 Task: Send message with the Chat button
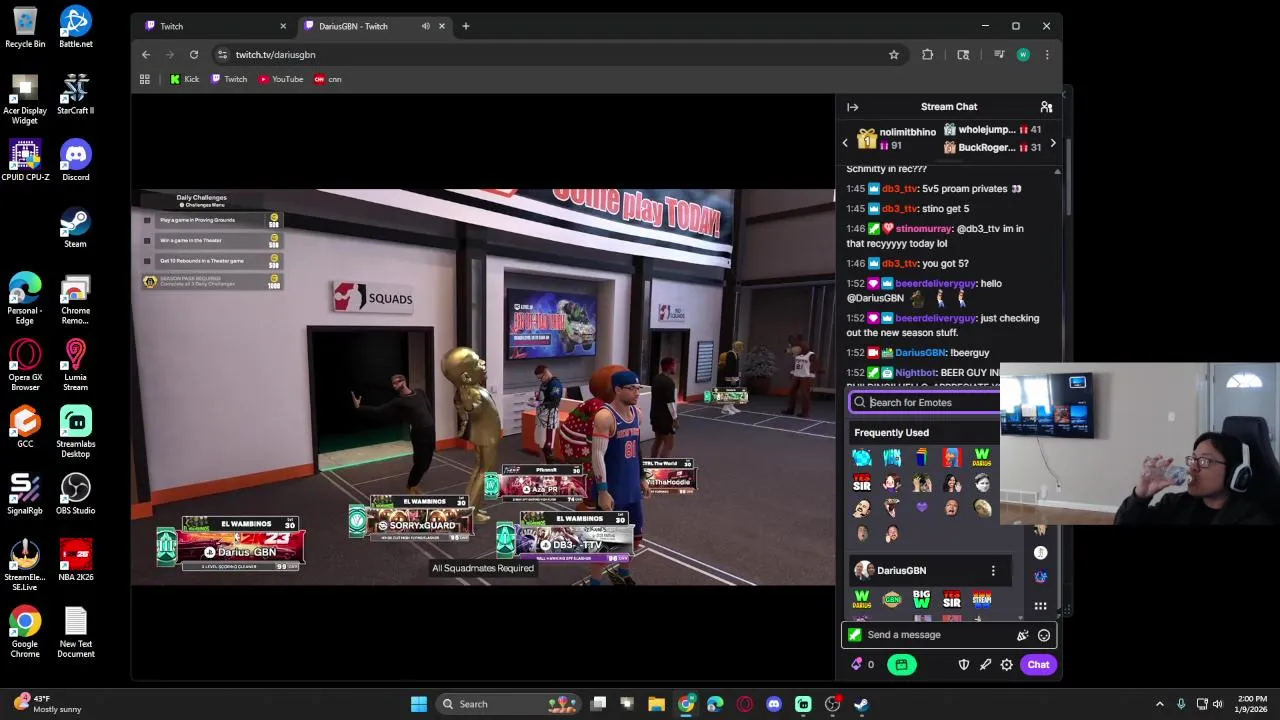(x=1038, y=665)
